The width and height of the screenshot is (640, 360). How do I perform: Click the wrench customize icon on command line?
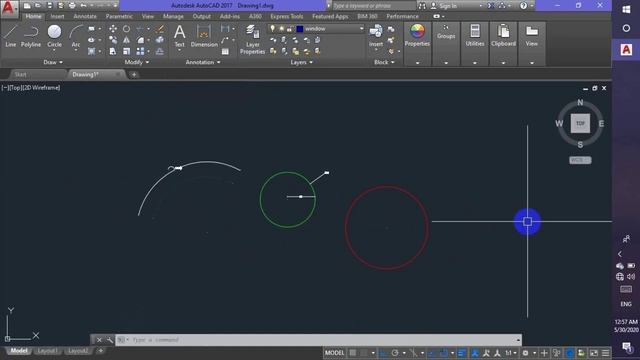[x=109, y=340]
